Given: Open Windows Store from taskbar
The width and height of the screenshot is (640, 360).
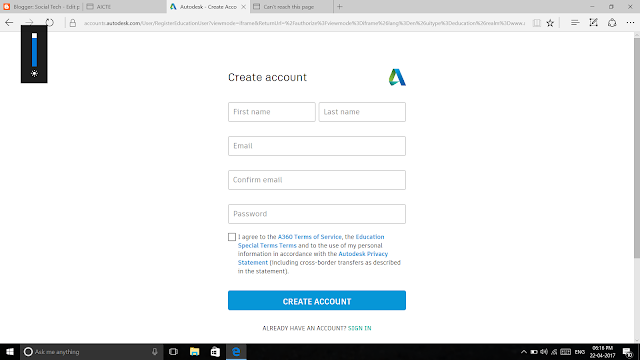Looking at the screenshot, I should tap(215, 352).
